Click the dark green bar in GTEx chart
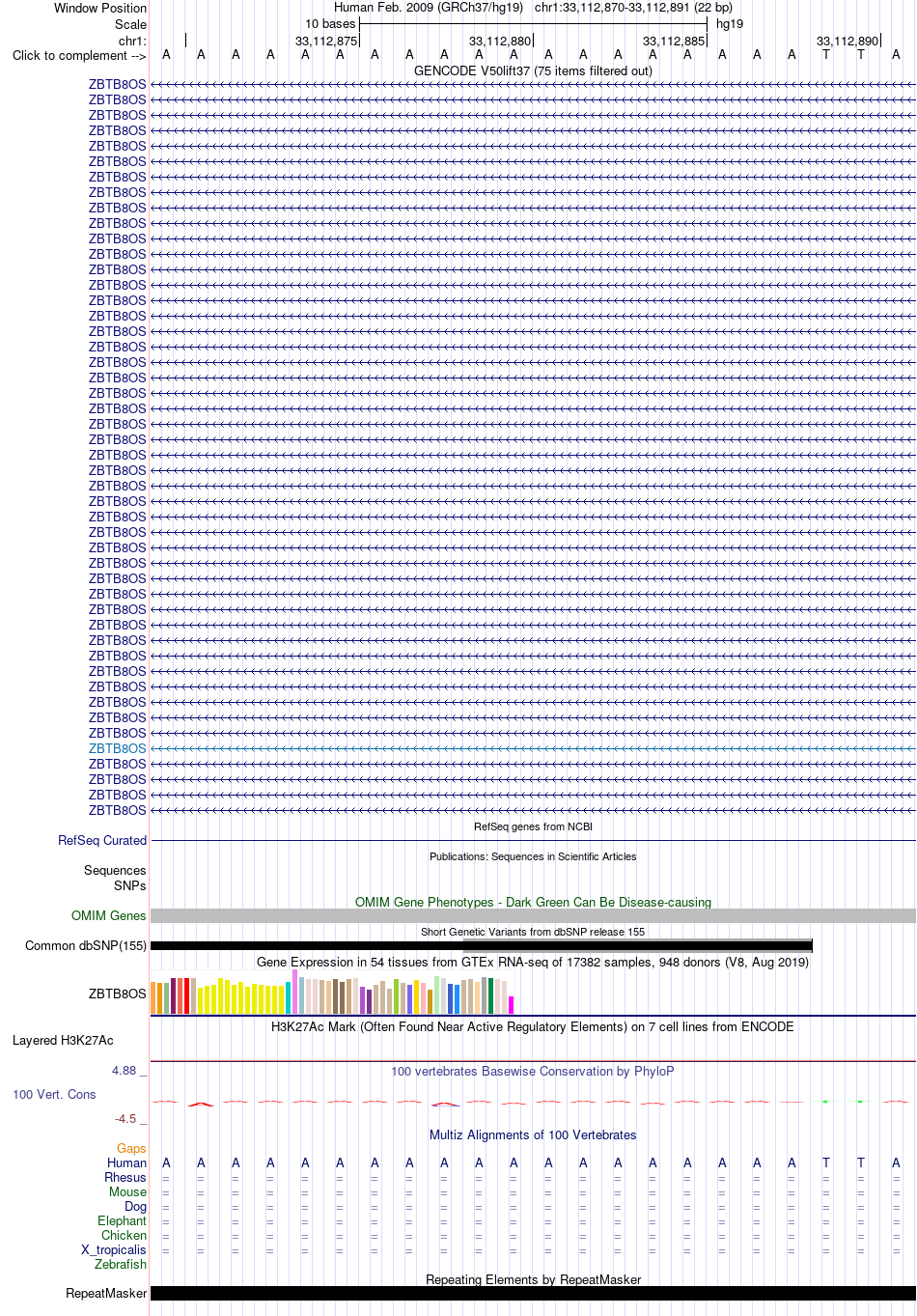Image resolution: width=917 pixels, height=1316 pixels. point(490,995)
